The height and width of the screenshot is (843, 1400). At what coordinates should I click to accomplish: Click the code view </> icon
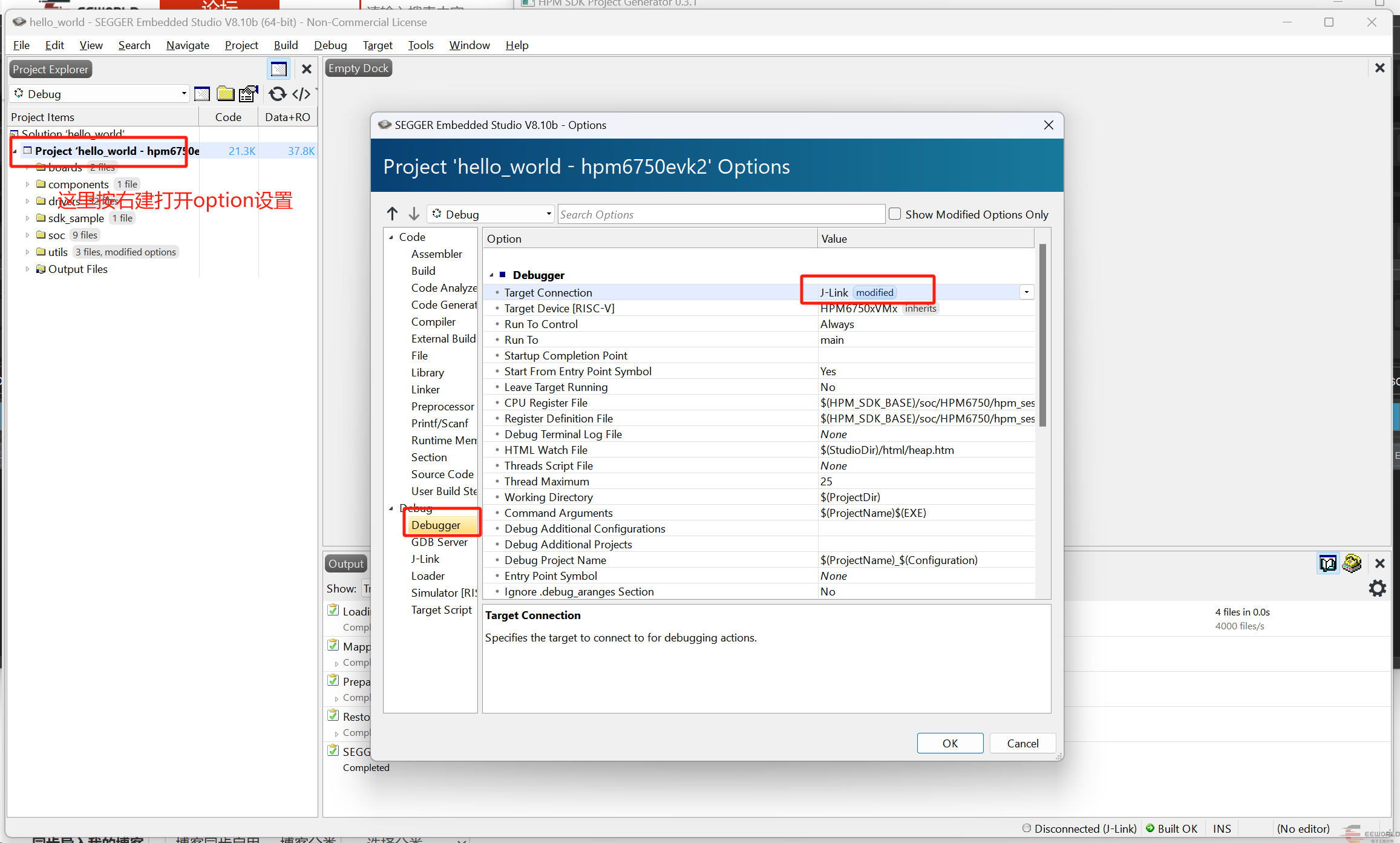[x=301, y=94]
